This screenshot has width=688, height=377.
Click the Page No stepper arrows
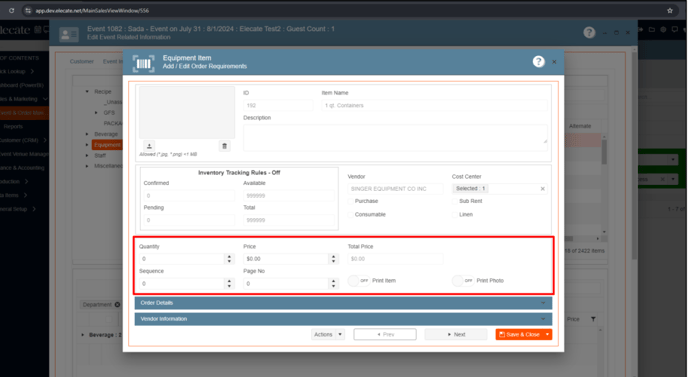[333, 284]
